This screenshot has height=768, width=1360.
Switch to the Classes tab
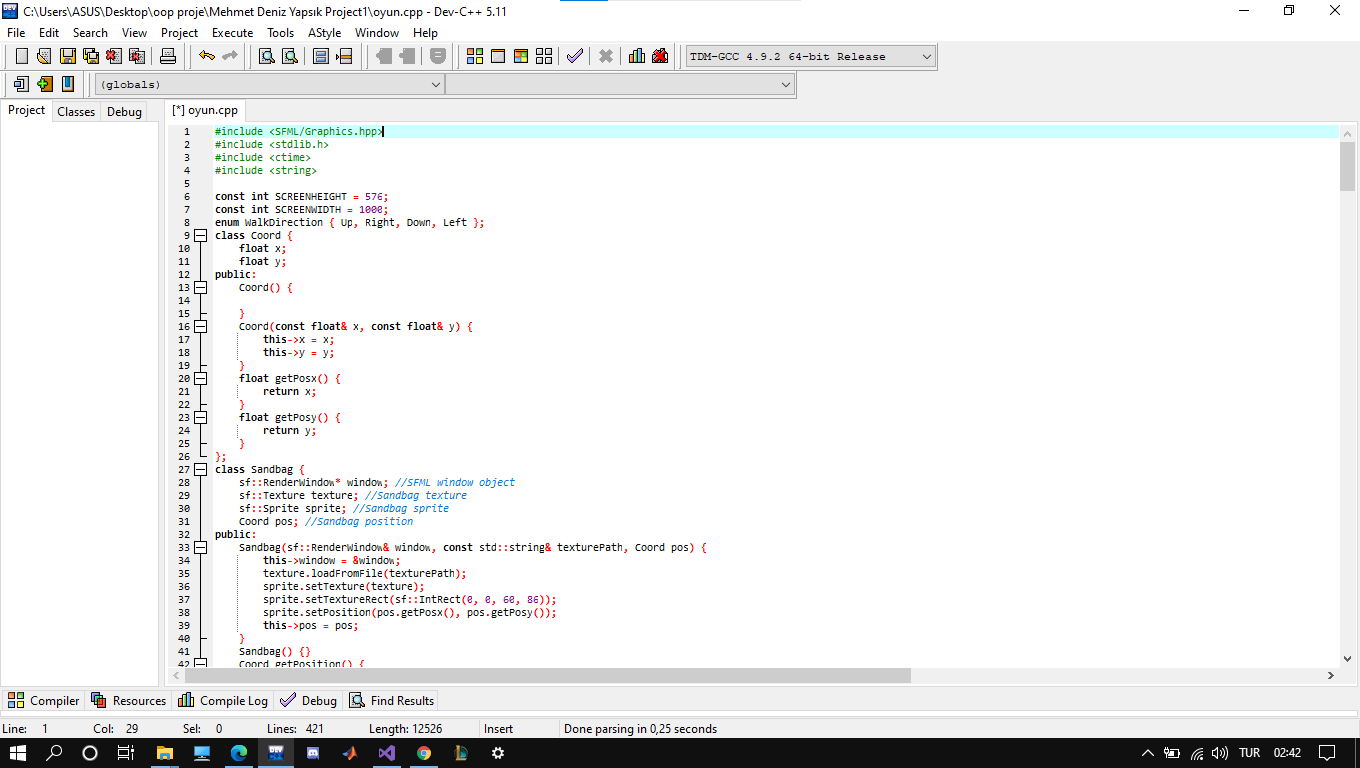(x=75, y=111)
